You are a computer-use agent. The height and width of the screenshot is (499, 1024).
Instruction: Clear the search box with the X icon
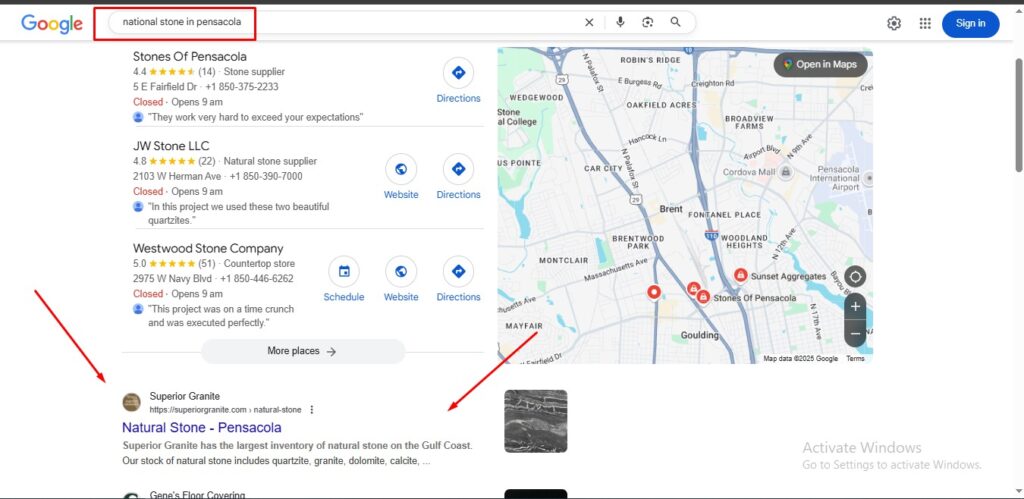(589, 22)
